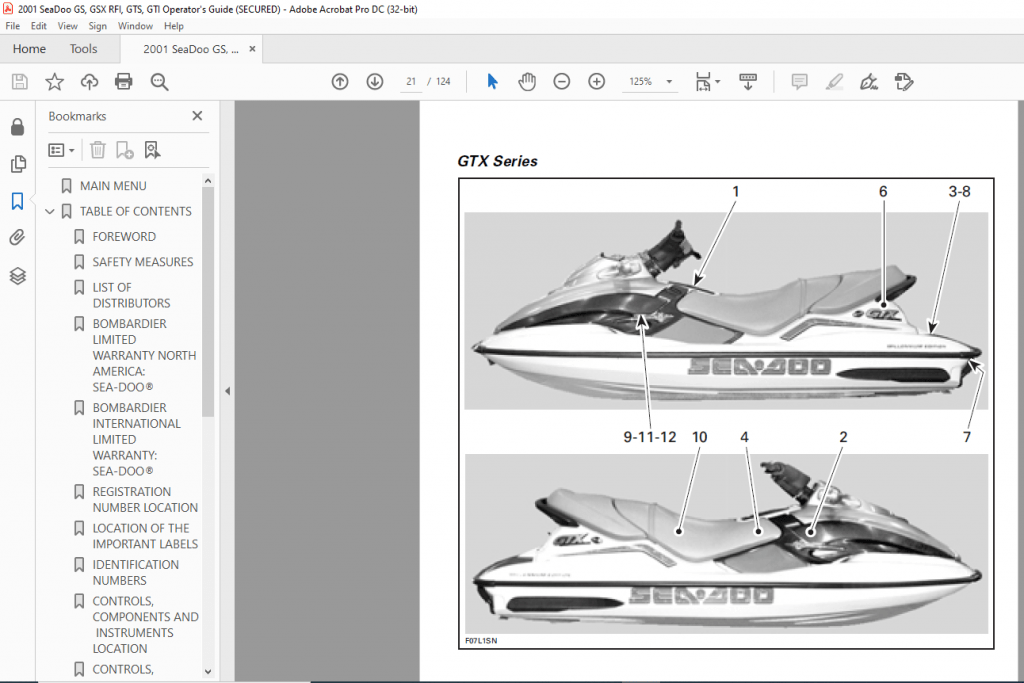Click the stamp tool icon
1024x683 pixels.
[904, 82]
